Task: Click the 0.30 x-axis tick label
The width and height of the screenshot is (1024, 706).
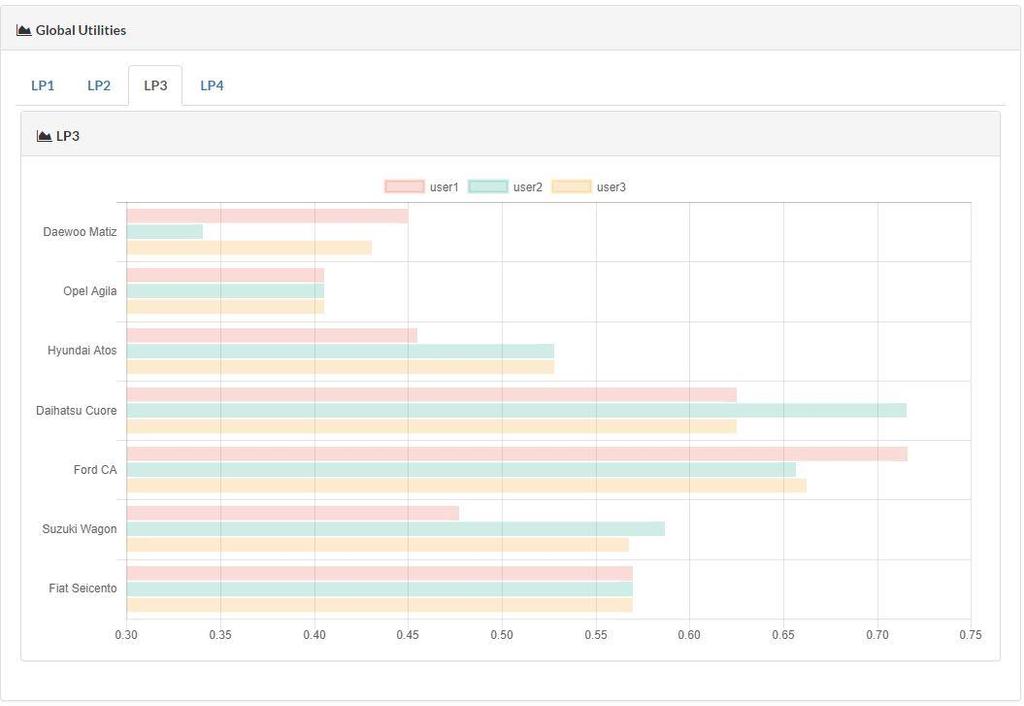Action: coord(127,635)
